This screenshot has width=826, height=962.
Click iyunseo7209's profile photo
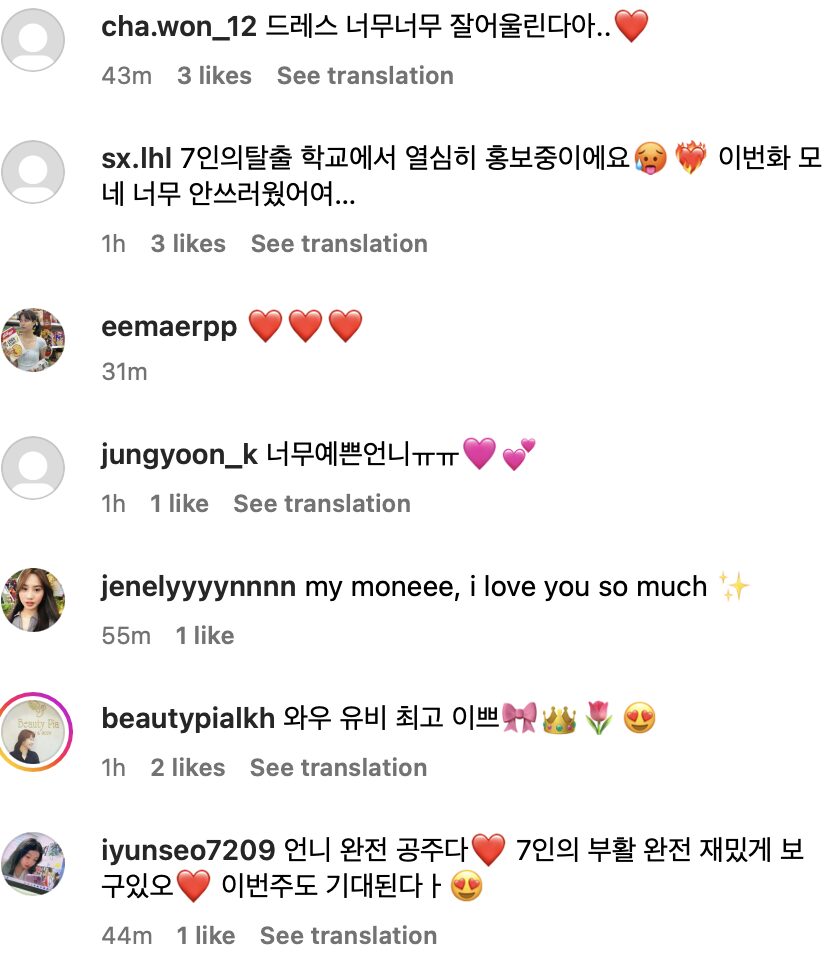click(x=33, y=864)
